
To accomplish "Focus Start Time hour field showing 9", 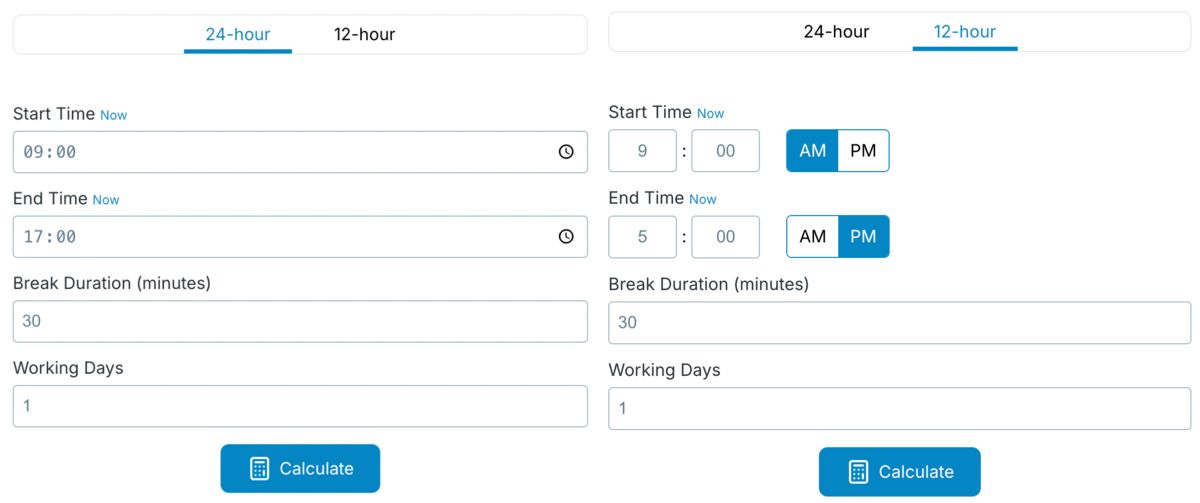I will tap(643, 151).
